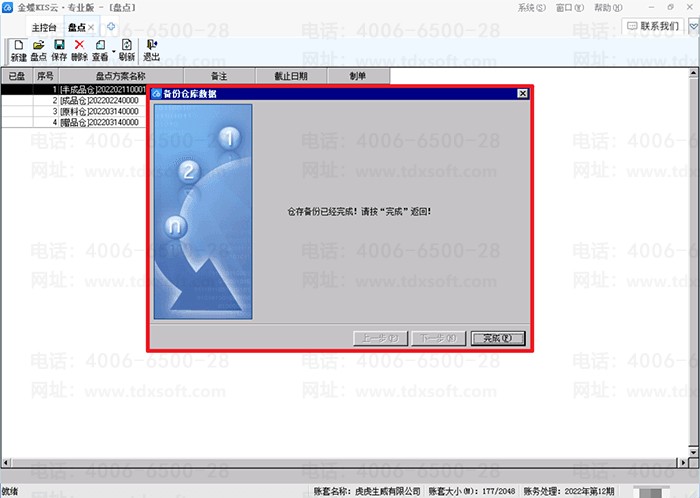
Task: Switch to the 主控台 tab
Action: coord(44,27)
